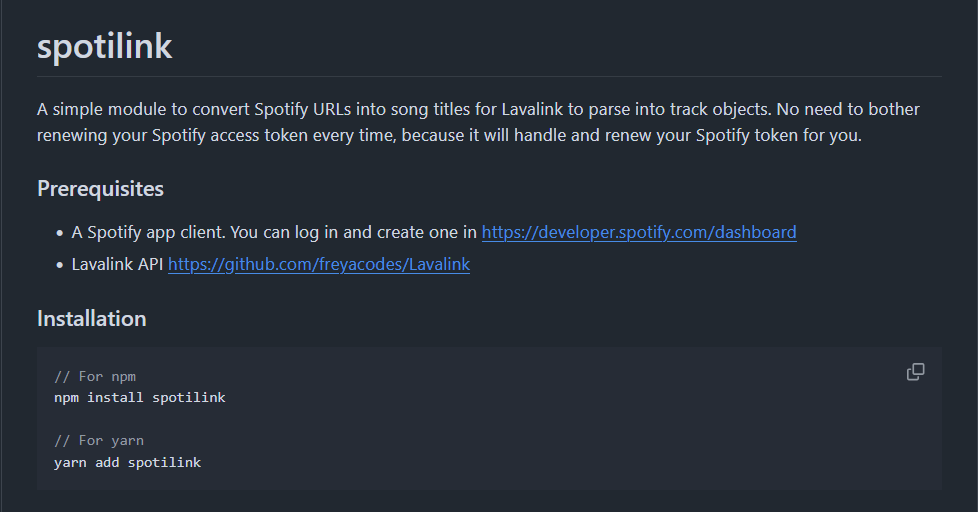This screenshot has width=978, height=512.
Task: Open the Spotify developer dashboard link
Action: 639,232
